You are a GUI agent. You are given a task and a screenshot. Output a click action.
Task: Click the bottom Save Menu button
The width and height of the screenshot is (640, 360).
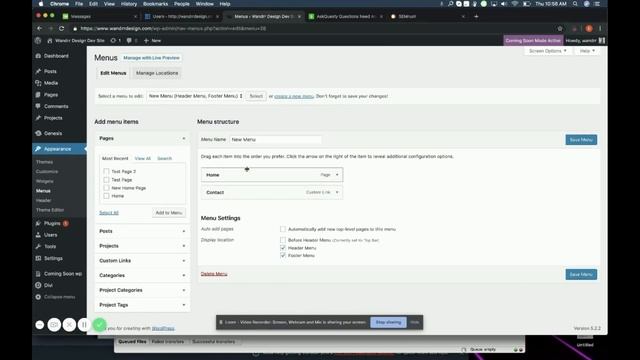coord(581,274)
